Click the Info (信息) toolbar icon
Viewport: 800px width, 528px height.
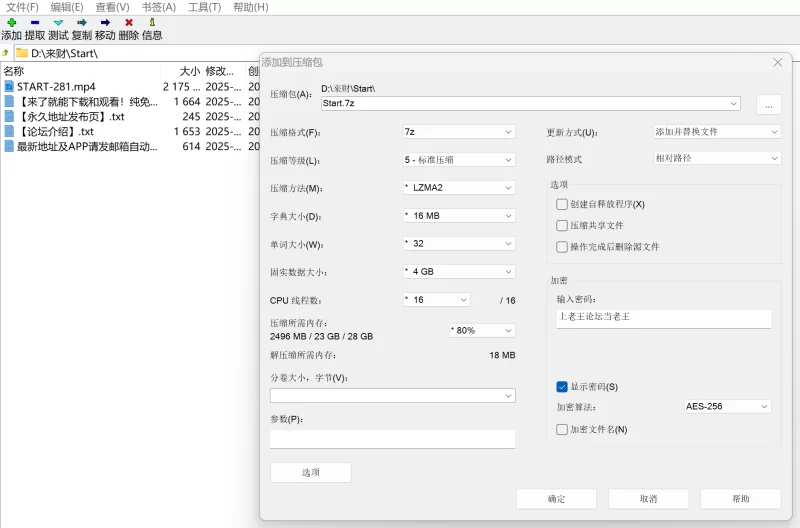point(152,22)
